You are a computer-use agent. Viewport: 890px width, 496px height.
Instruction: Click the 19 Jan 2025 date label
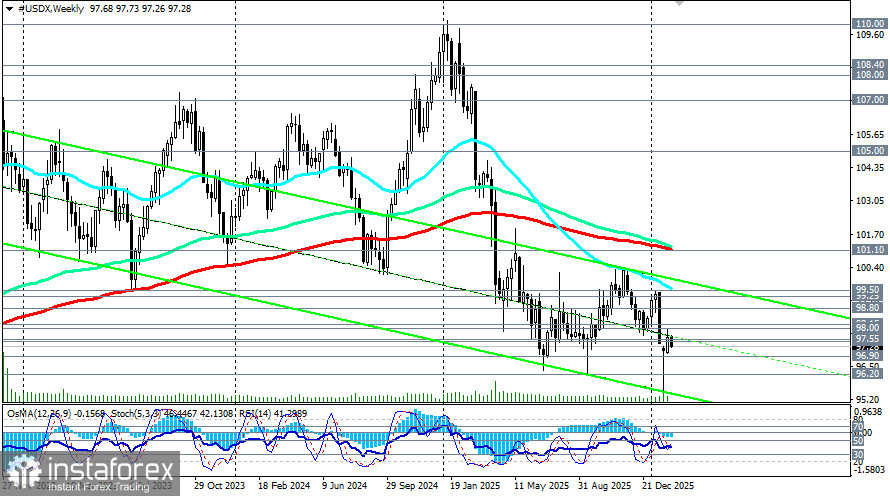(x=476, y=486)
